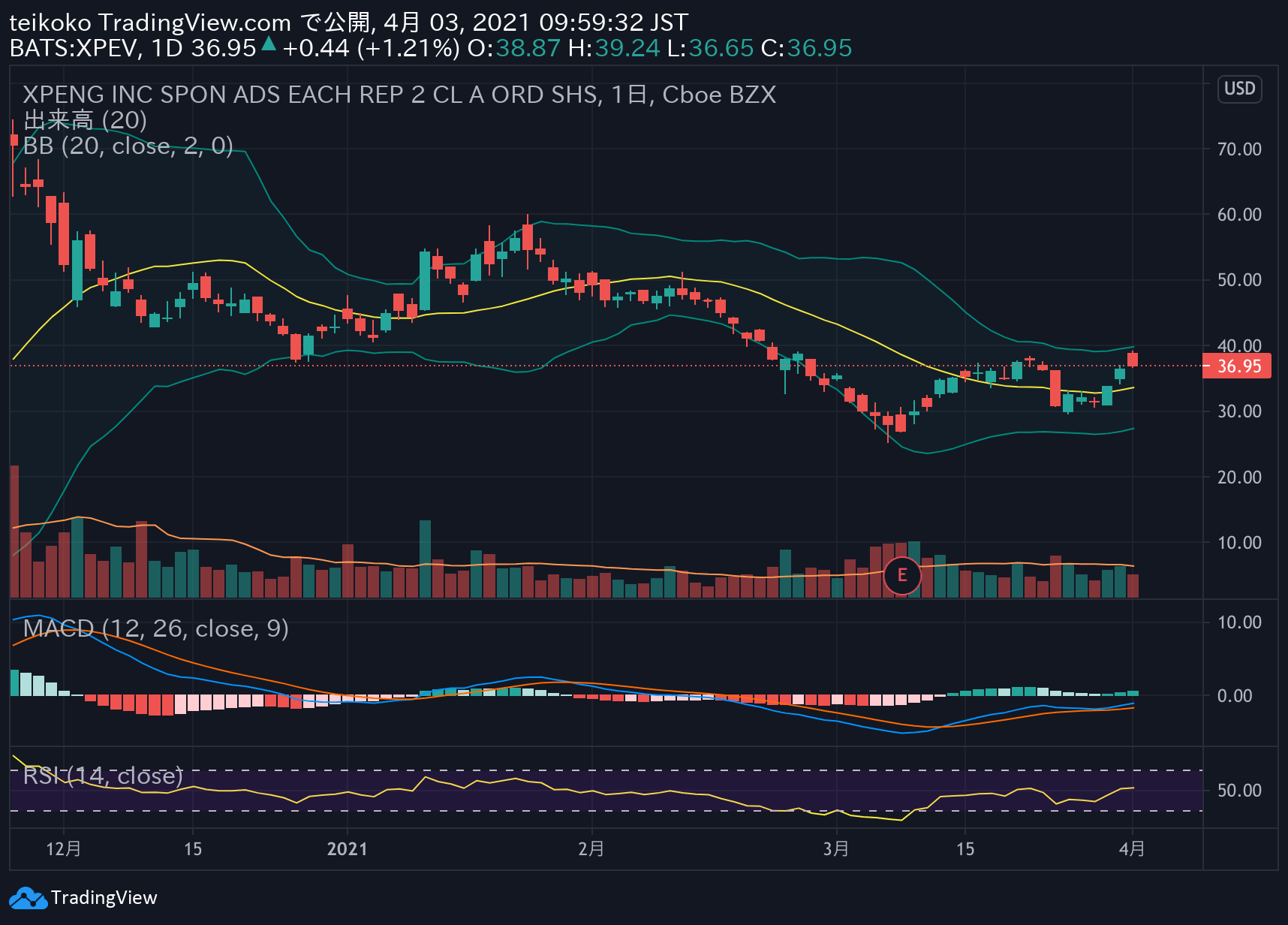Click the XPENG INC symbol title
Image resolution: width=1288 pixels, height=925 pixels.
tap(399, 95)
